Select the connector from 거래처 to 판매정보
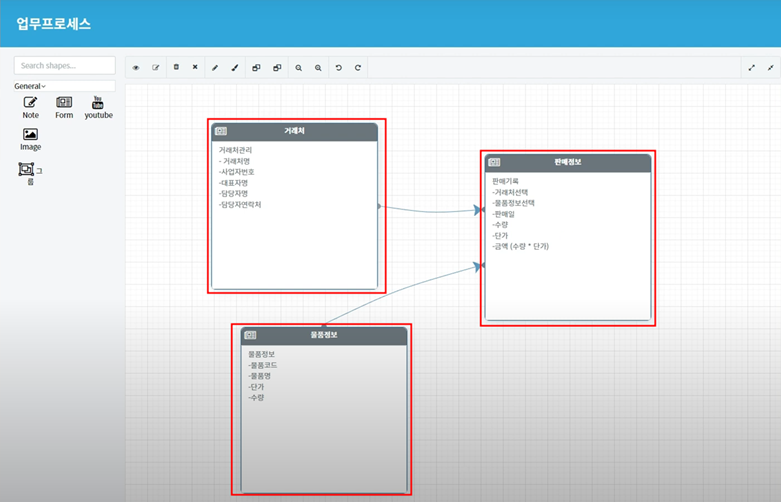Viewport: 781px width, 502px height. point(429,210)
